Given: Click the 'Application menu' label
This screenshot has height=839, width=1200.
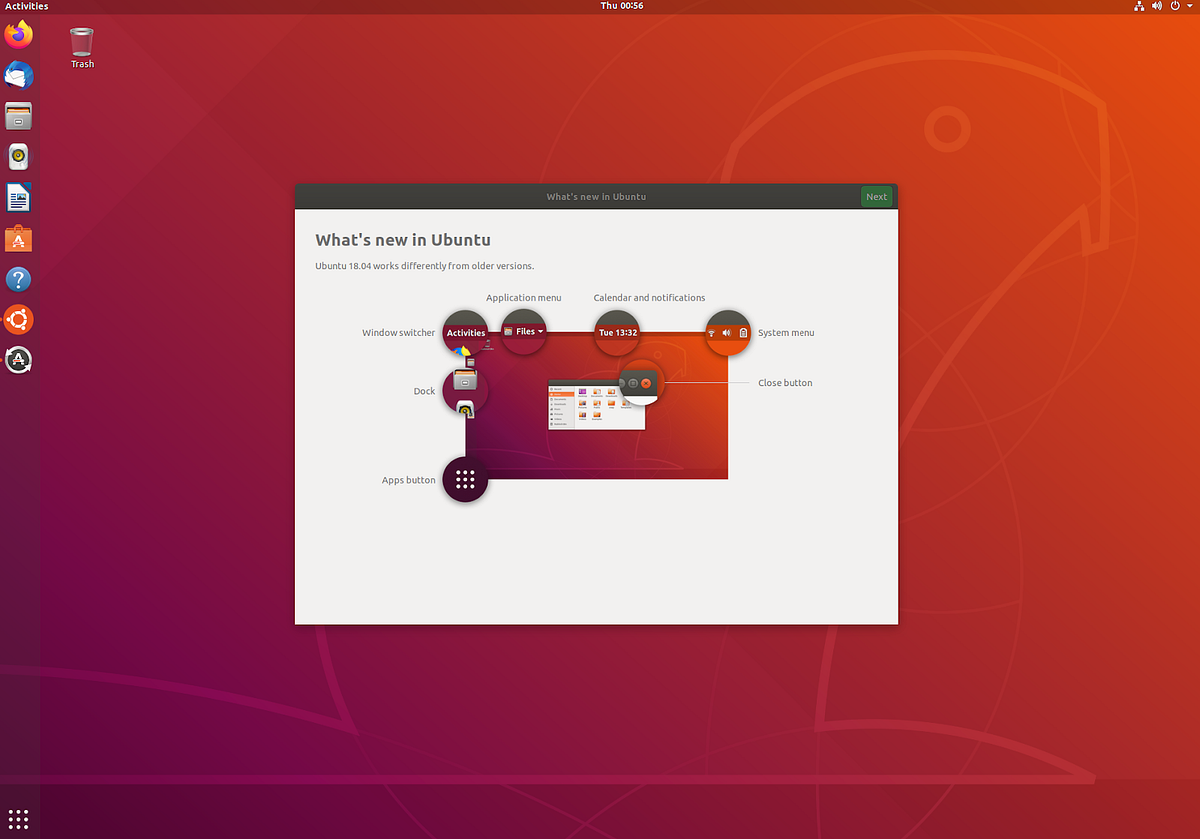Looking at the screenshot, I should (x=524, y=298).
